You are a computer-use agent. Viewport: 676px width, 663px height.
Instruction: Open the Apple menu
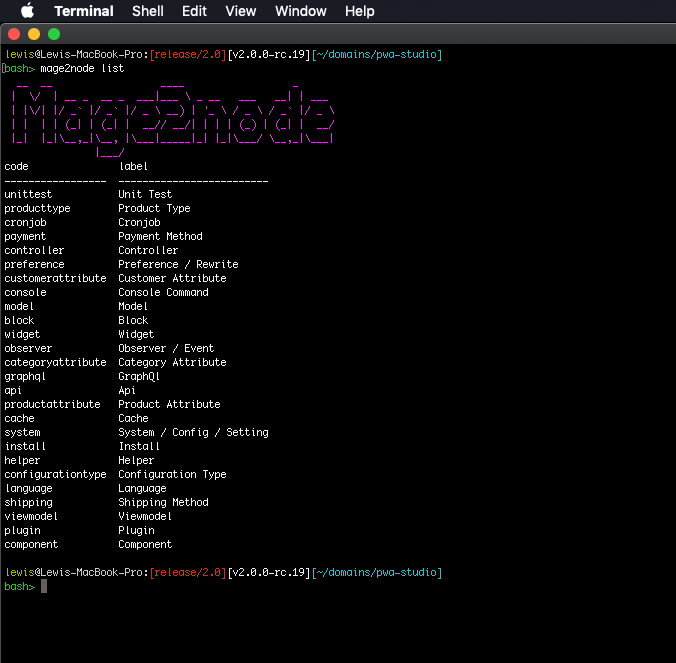click(x=28, y=11)
